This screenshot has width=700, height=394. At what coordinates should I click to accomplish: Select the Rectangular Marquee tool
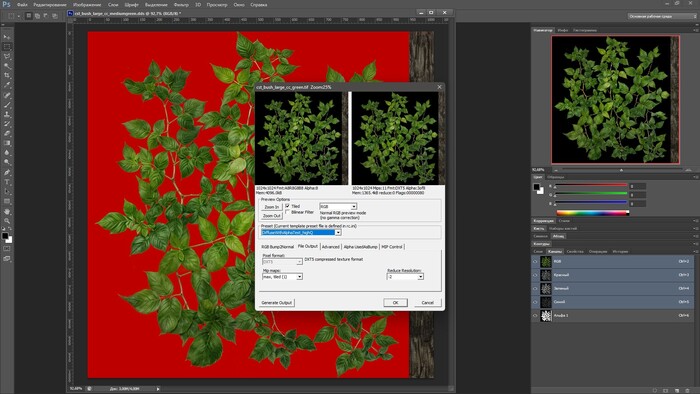(x=7, y=47)
